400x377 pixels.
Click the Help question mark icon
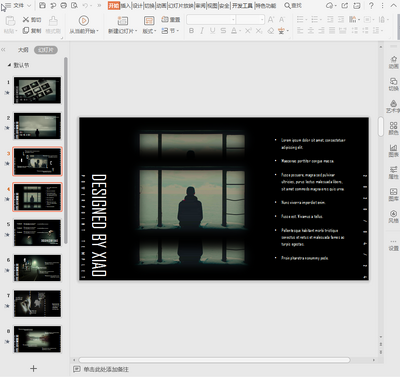[x=371, y=5]
